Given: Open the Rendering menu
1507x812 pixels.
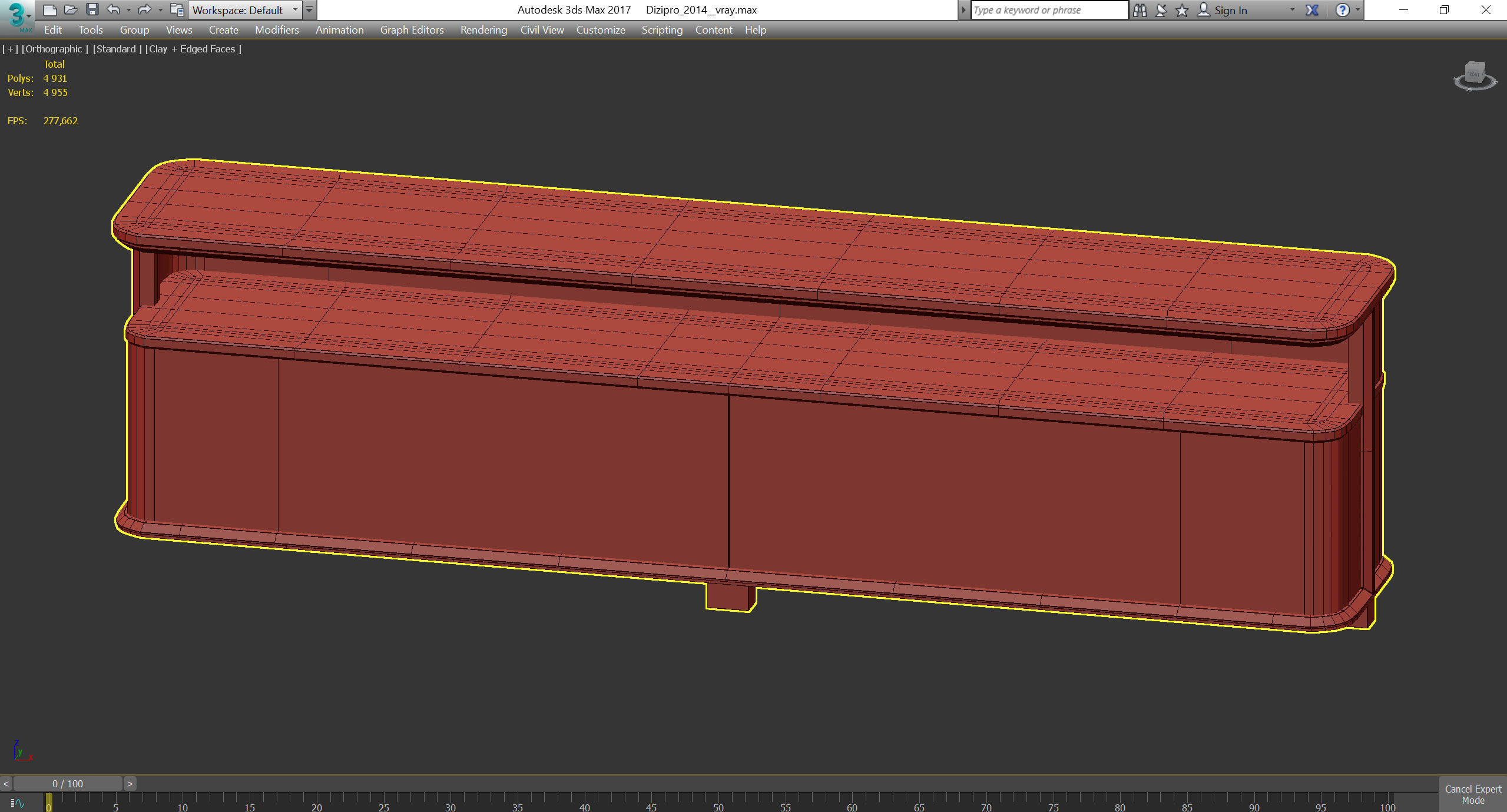Looking at the screenshot, I should coord(483,30).
